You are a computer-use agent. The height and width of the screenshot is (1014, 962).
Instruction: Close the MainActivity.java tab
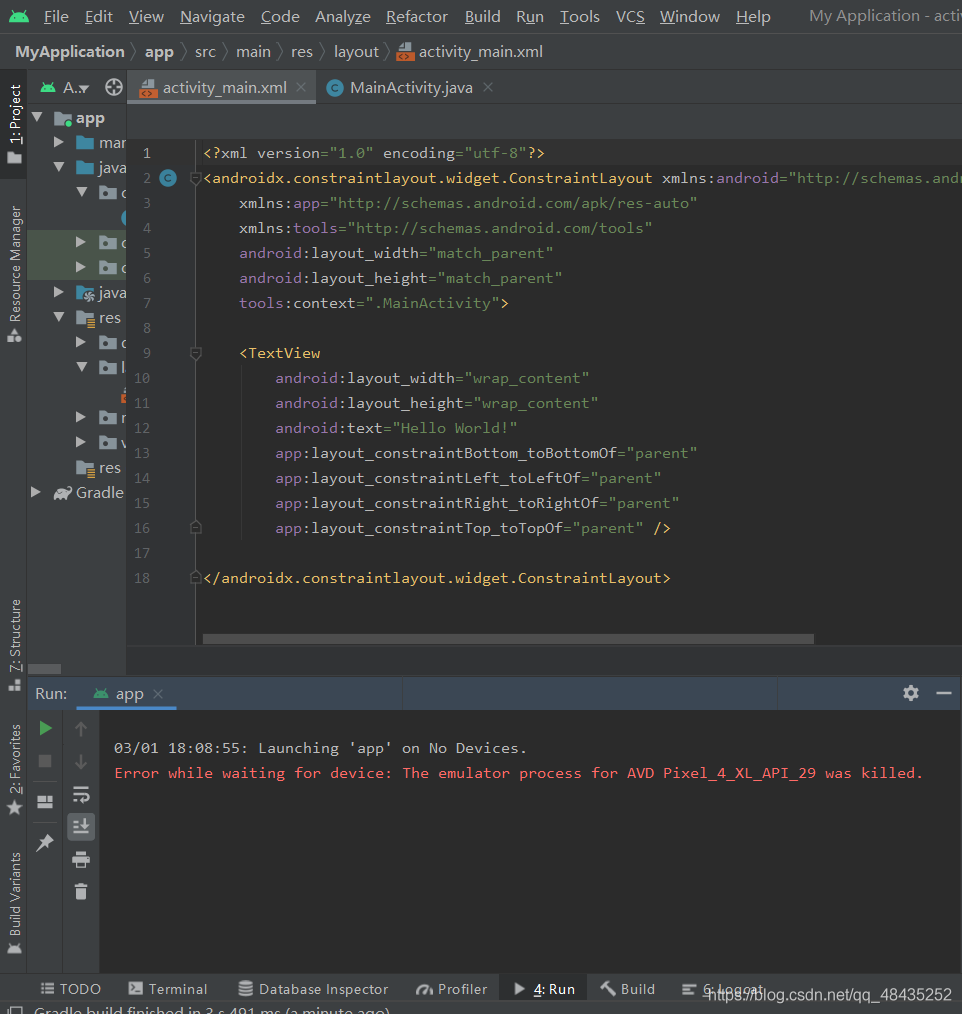pyautogui.click(x=488, y=87)
